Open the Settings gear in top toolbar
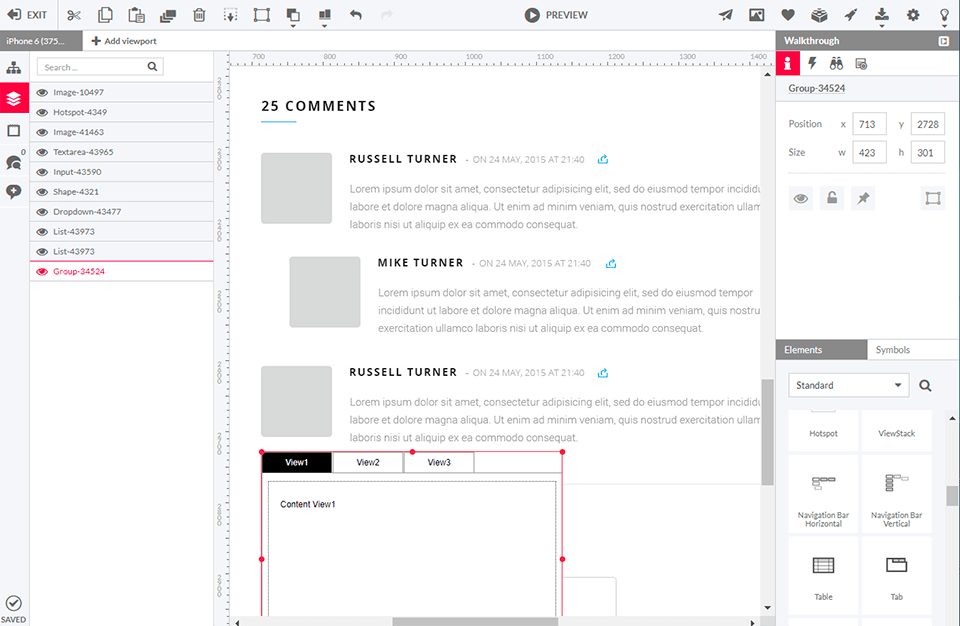The height and width of the screenshot is (626, 960). [913, 14]
